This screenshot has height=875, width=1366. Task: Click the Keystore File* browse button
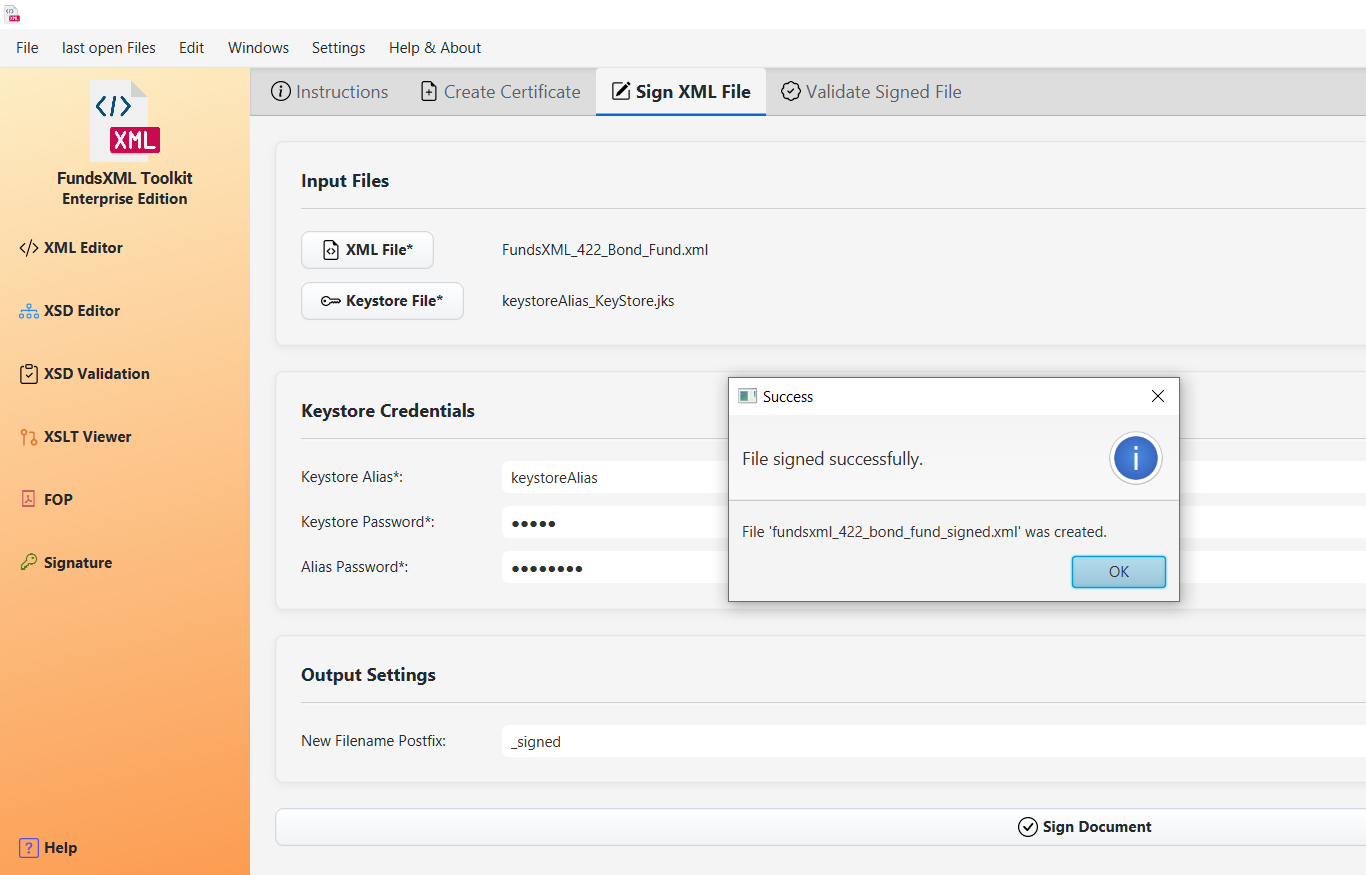point(382,301)
